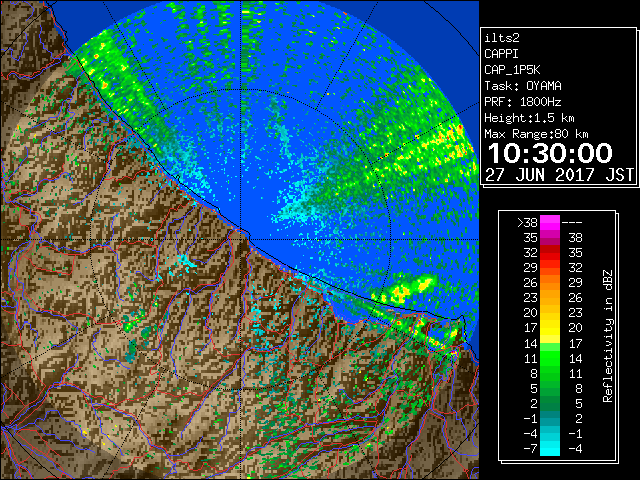Image resolution: width=640 pixels, height=480 pixels.
Task: Pick the magenta swatch atop the color scale
Action: 550,223
